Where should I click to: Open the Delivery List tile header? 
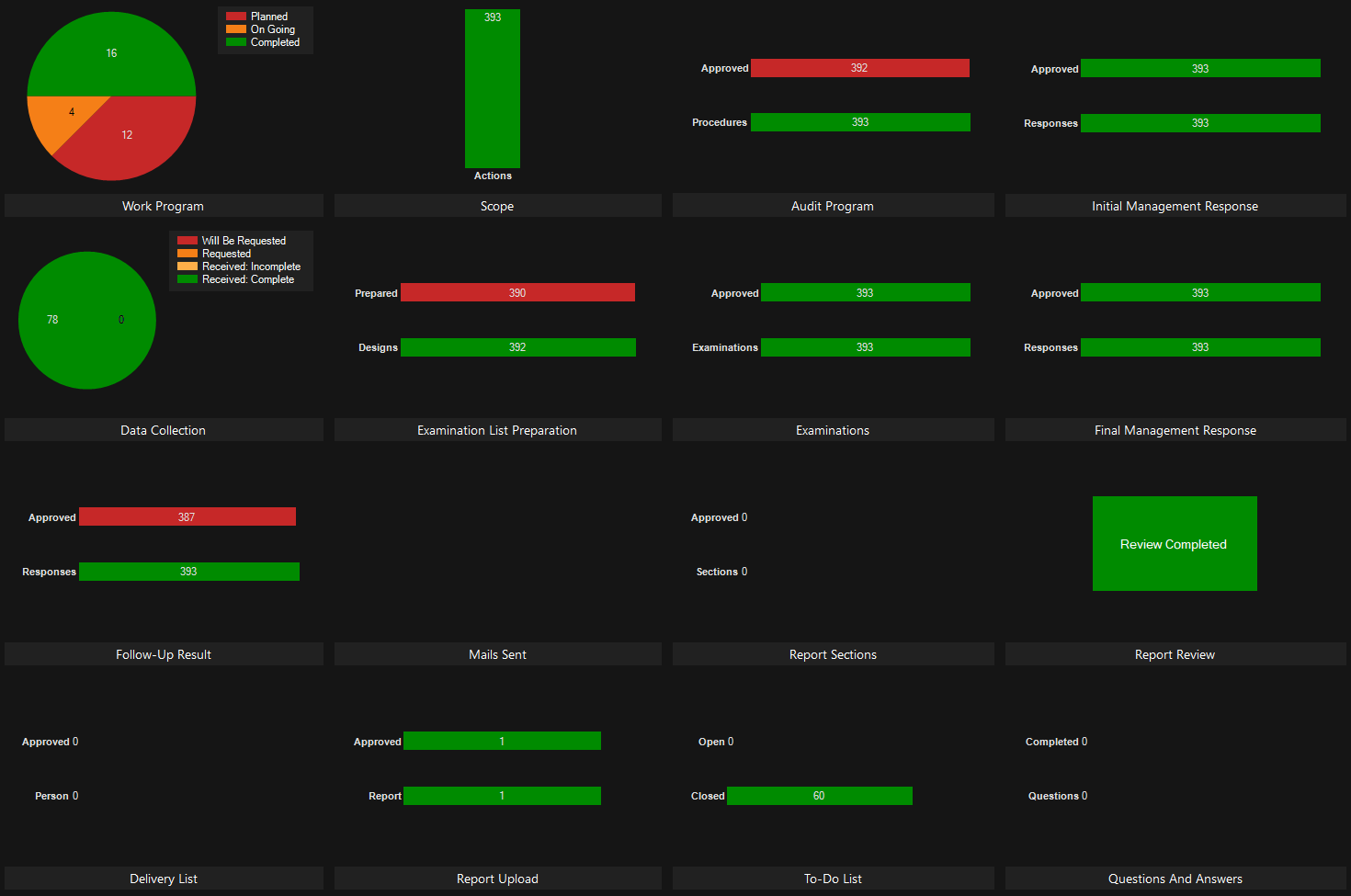[x=164, y=879]
